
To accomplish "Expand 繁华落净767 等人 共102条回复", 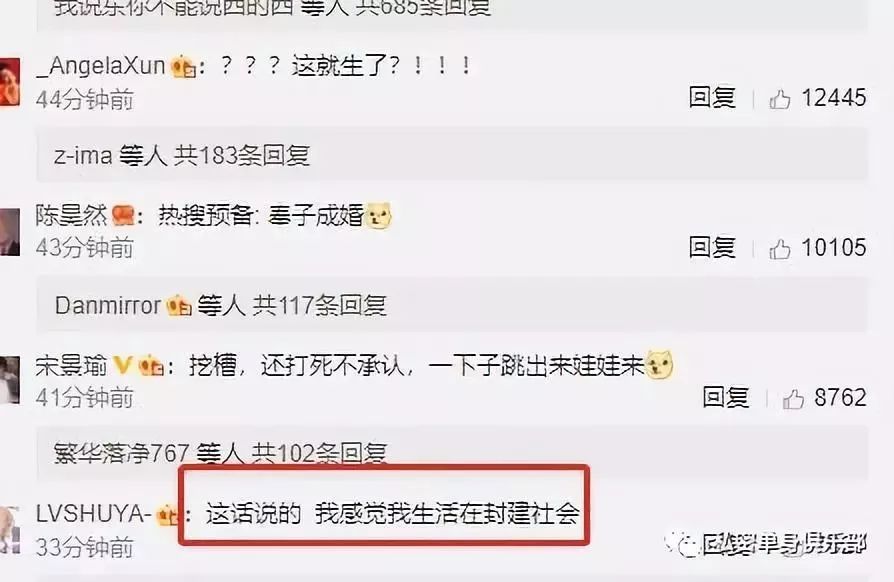I will (x=452, y=453).
